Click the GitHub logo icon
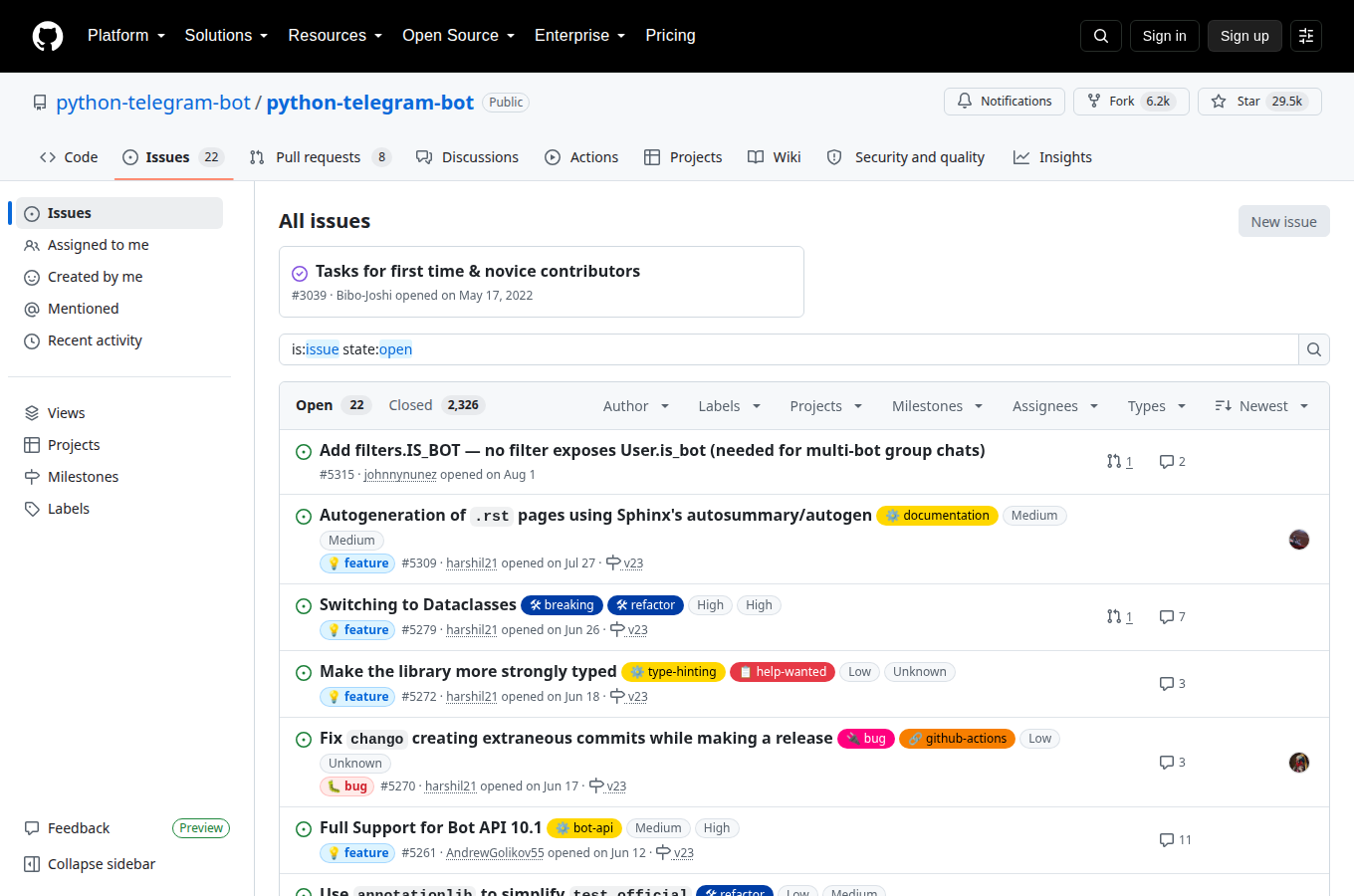 [x=48, y=36]
